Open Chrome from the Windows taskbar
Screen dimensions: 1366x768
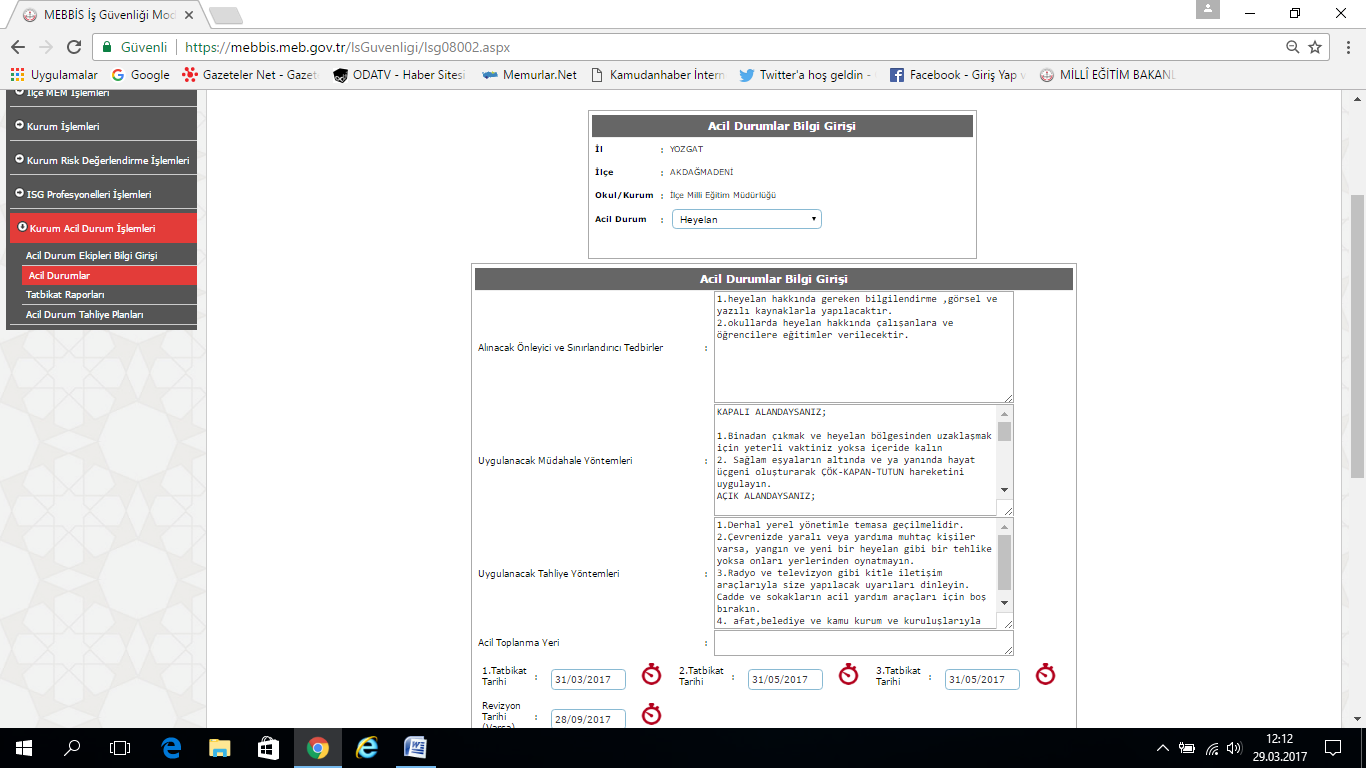[x=317, y=747]
